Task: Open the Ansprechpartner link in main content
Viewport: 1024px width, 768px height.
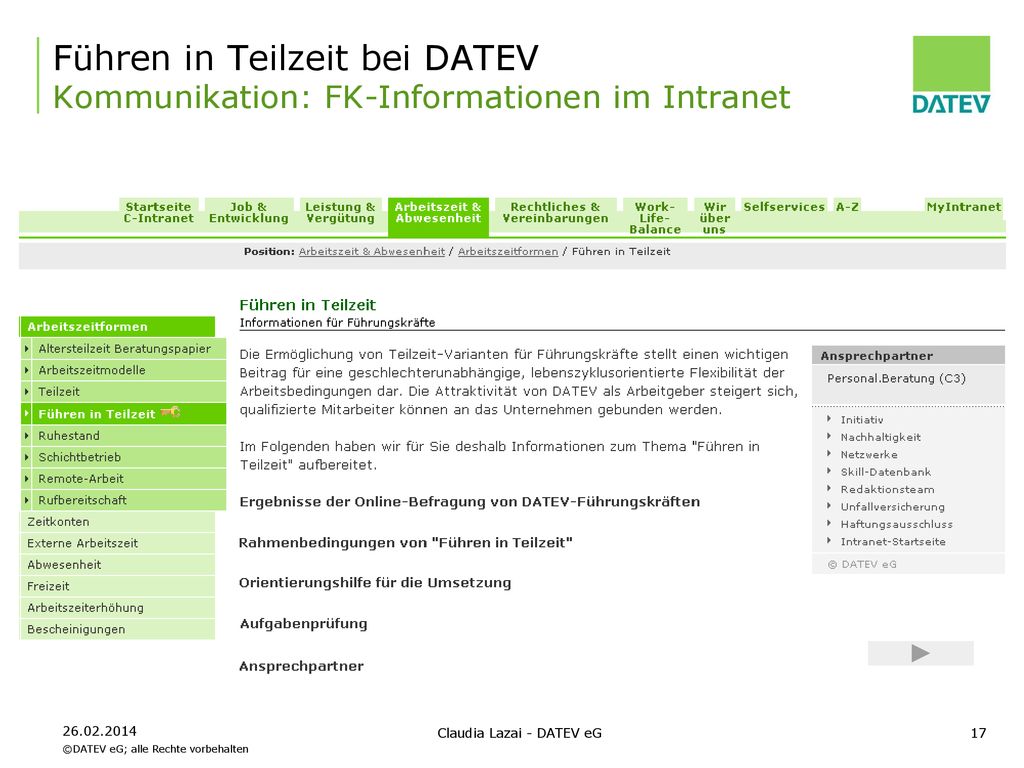Action: [301, 667]
